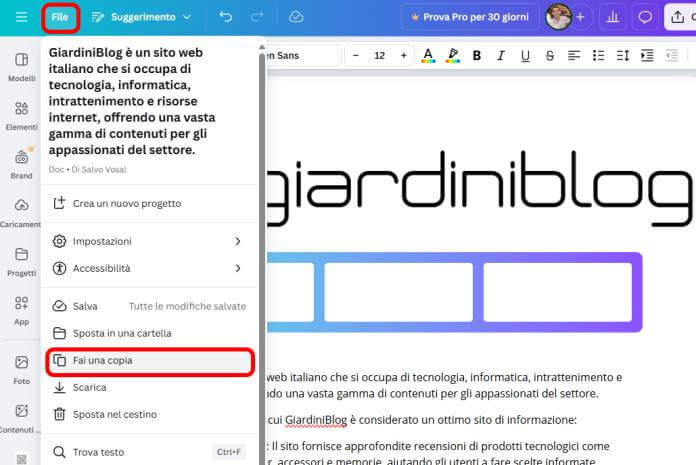
Task: Open the text color picker
Action: [x=428, y=55]
